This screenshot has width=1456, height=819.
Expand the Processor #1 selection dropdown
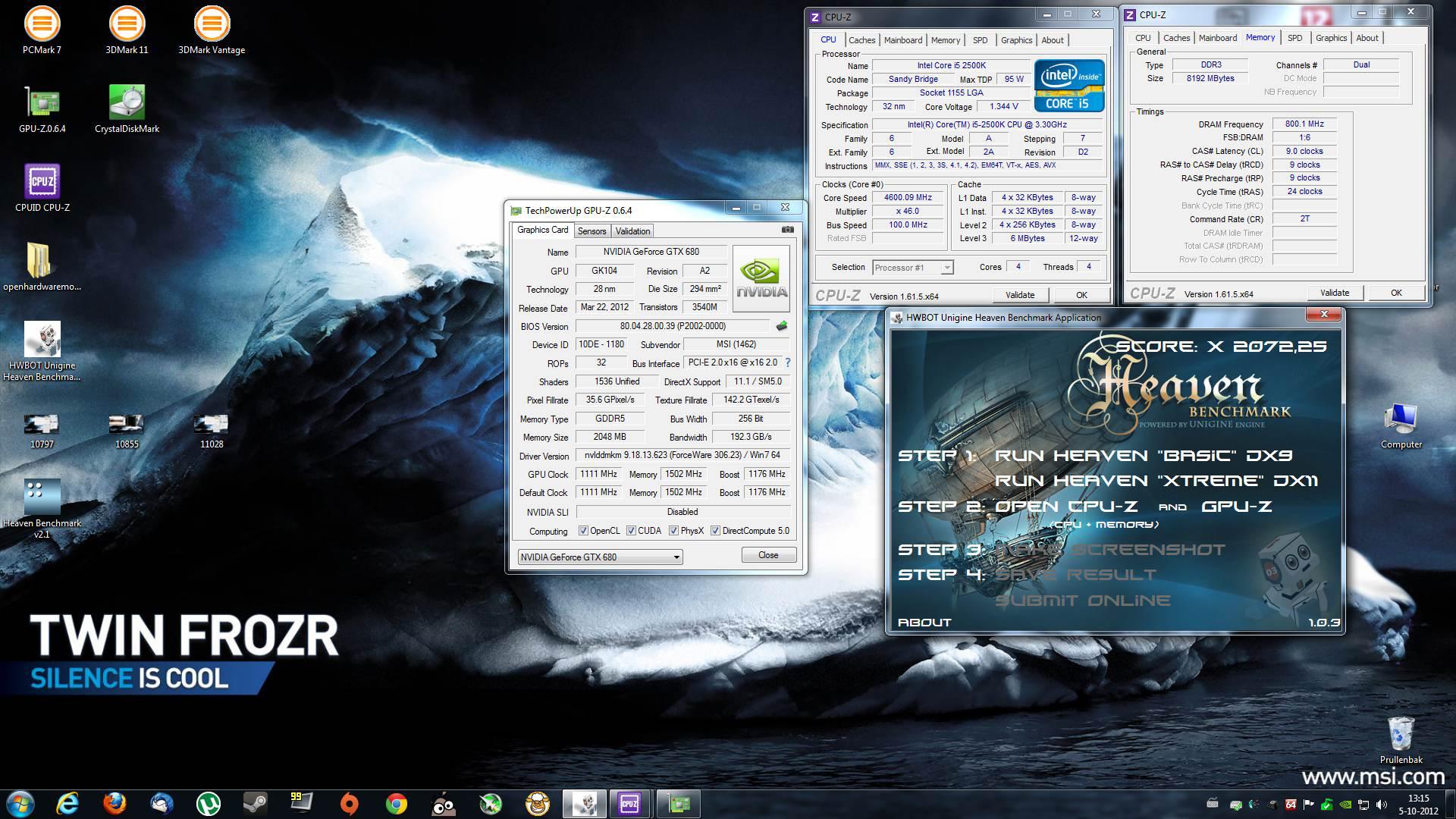coord(912,267)
